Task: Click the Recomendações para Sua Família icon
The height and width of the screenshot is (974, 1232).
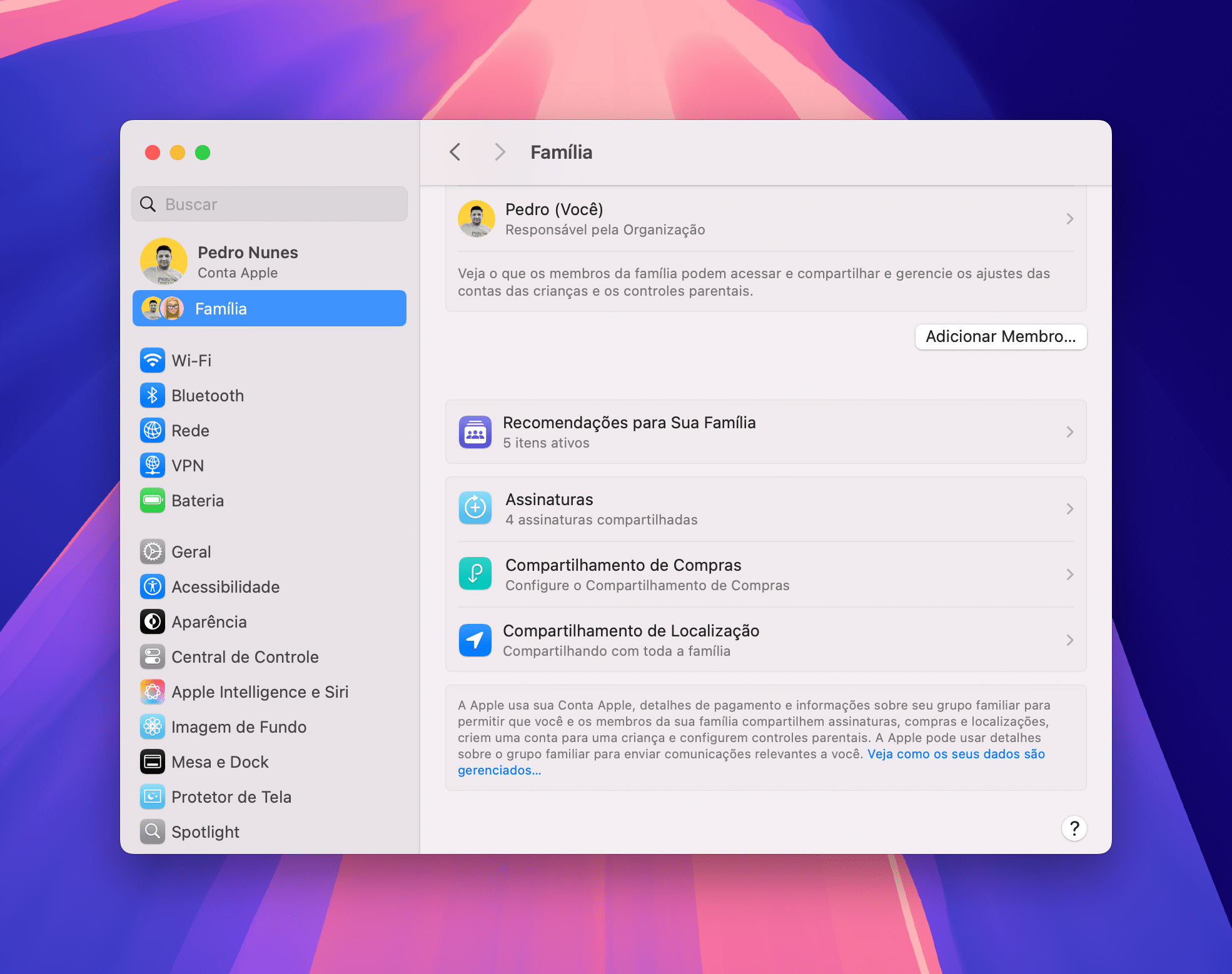Action: (x=475, y=432)
